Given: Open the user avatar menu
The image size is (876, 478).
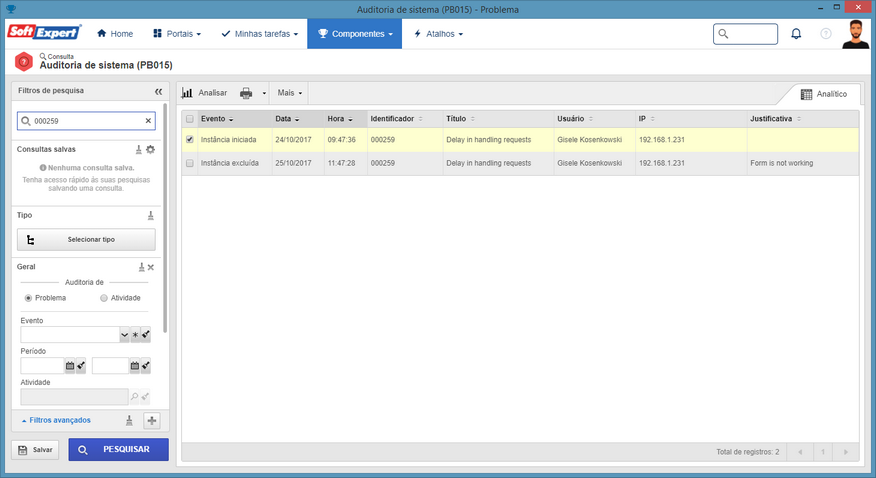Looking at the screenshot, I should pos(855,34).
